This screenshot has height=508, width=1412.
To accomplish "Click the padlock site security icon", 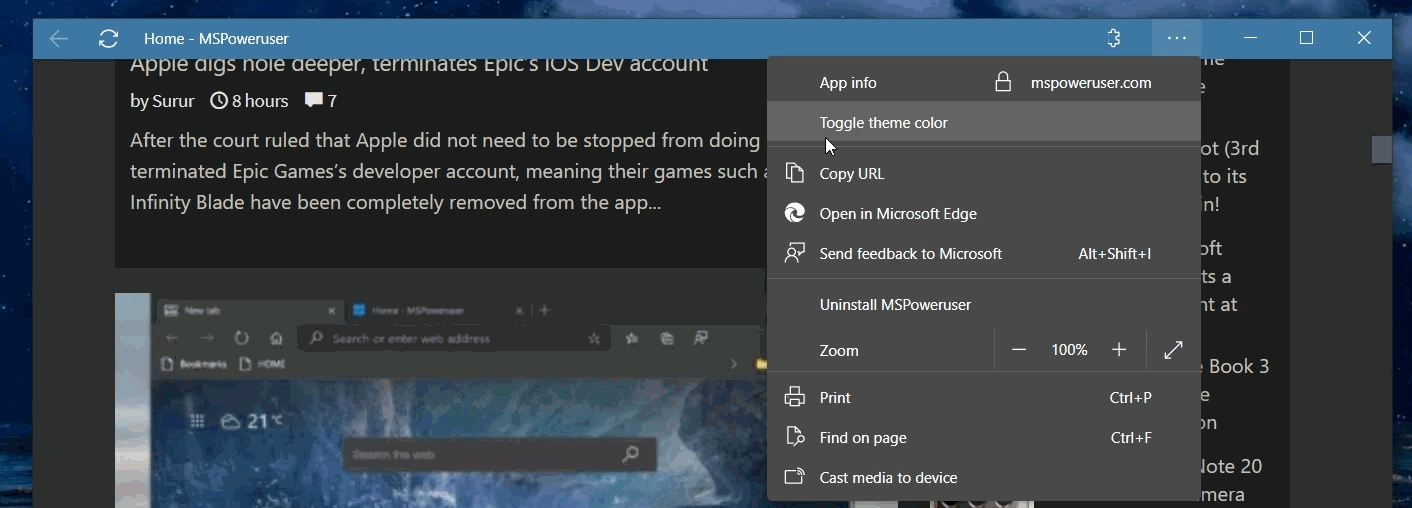I will [1003, 82].
